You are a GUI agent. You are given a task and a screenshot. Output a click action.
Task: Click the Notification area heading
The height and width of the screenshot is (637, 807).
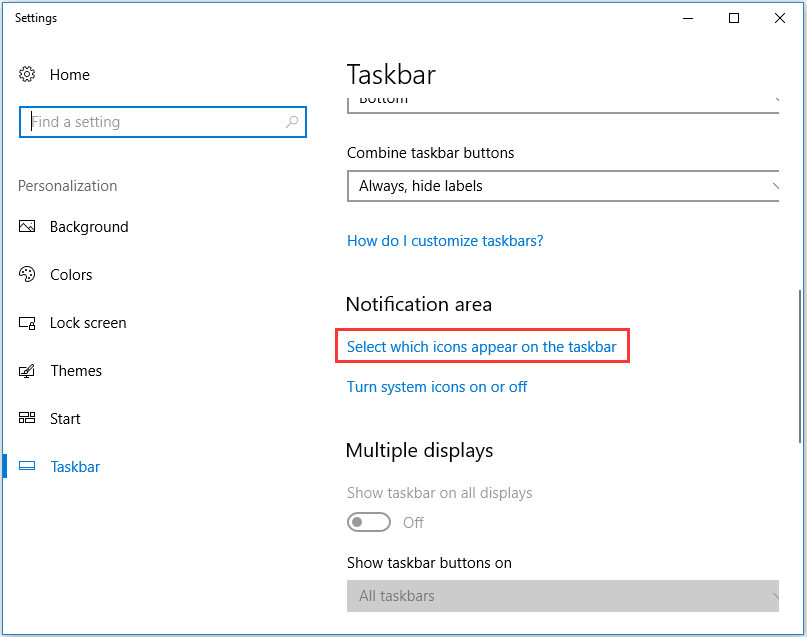pos(419,304)
